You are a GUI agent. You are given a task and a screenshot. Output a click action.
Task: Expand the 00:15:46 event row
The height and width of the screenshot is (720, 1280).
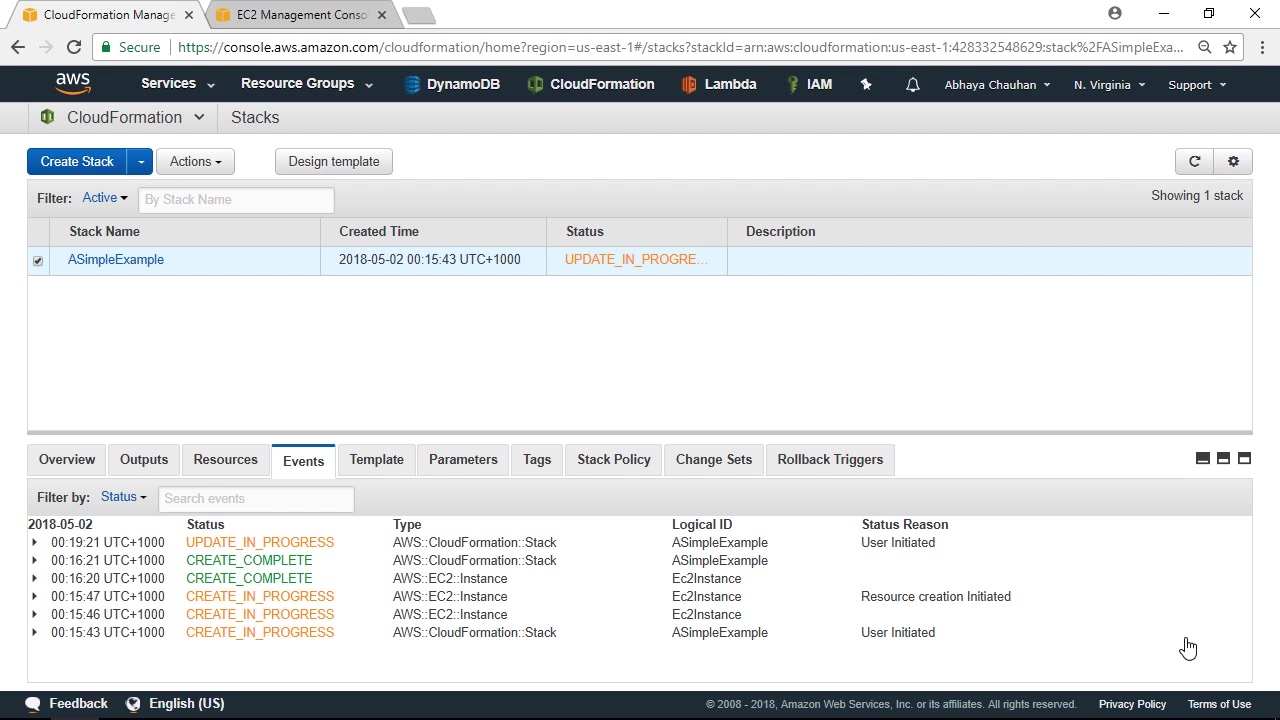[x=35, y=615]
